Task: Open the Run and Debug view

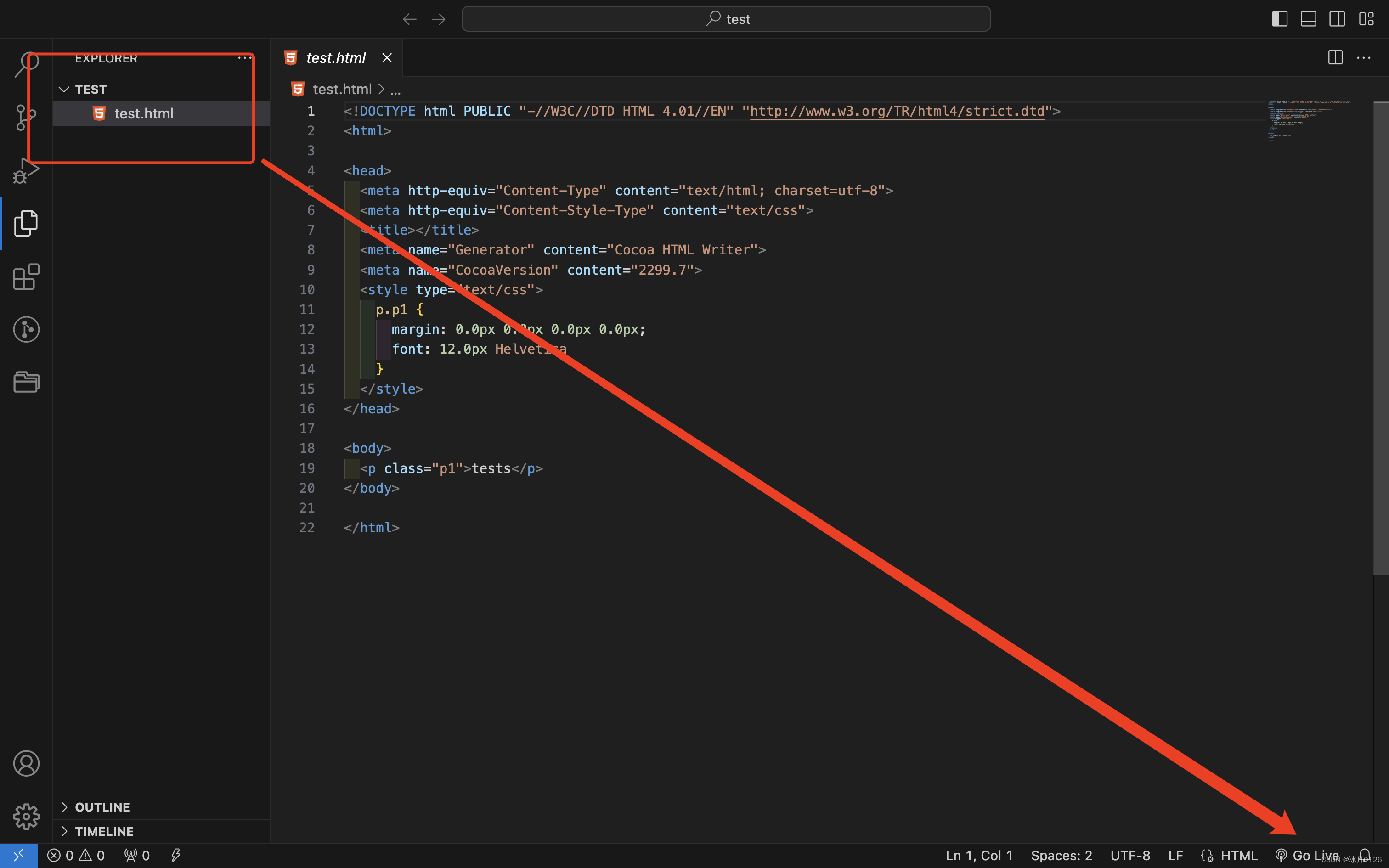Action: 26,170
